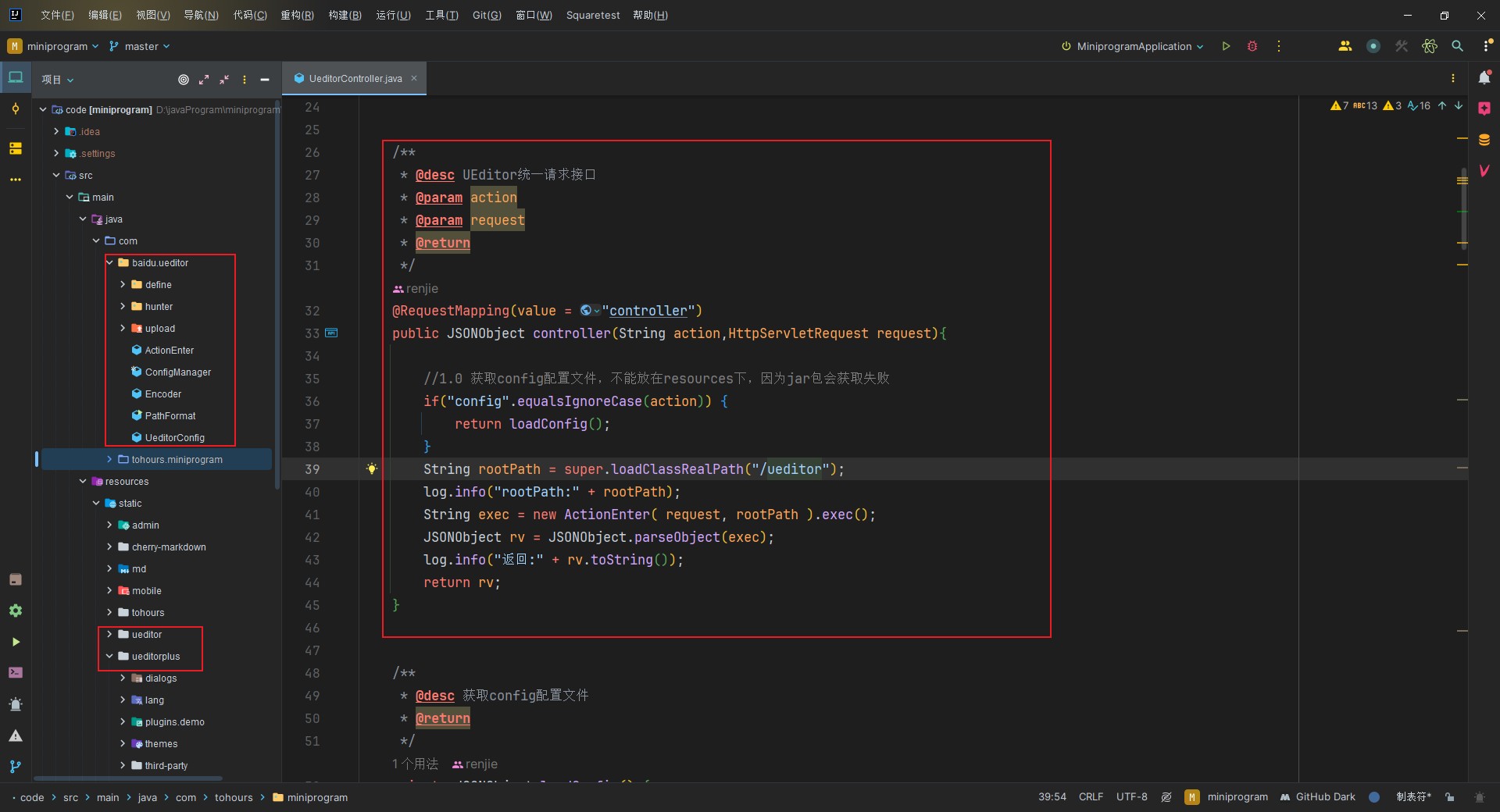
Task: Collapse the baidu.ueditor package folder
Action: (x=110, y=263)
